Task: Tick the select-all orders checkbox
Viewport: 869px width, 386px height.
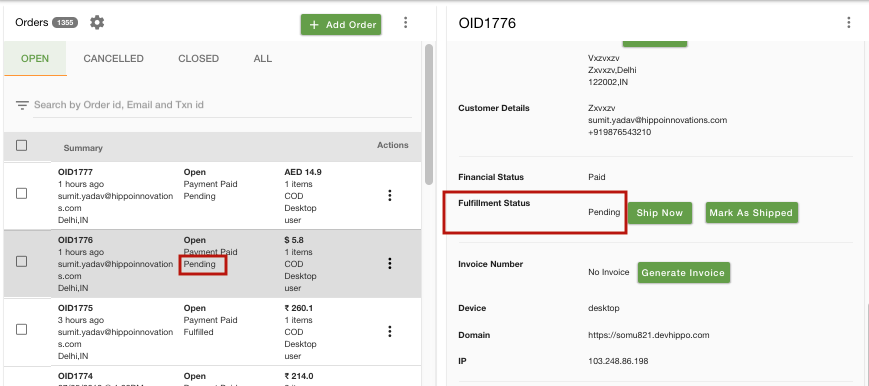Action: [x=22, y=145]
